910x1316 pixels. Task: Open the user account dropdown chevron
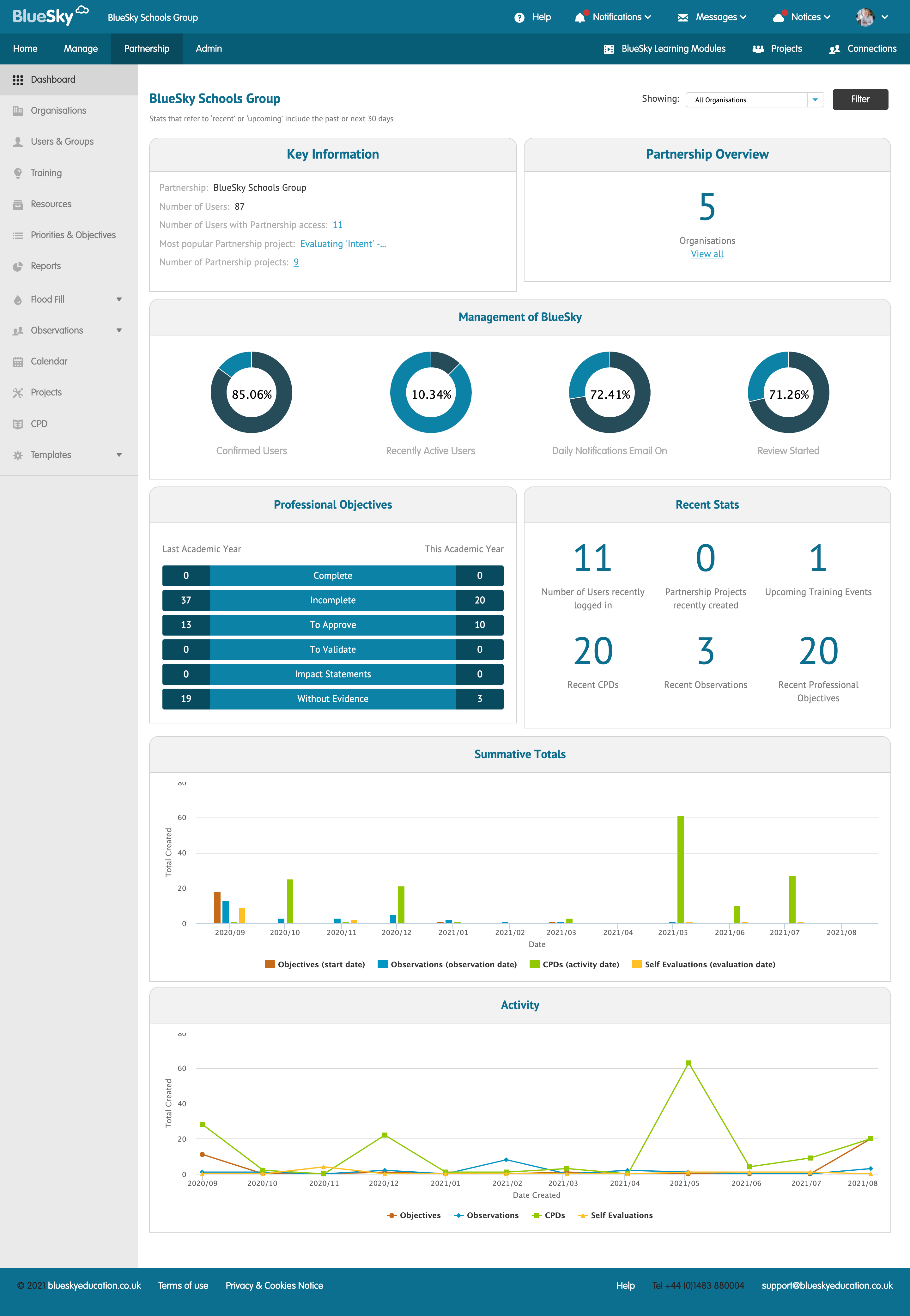(x=884, y=17)
